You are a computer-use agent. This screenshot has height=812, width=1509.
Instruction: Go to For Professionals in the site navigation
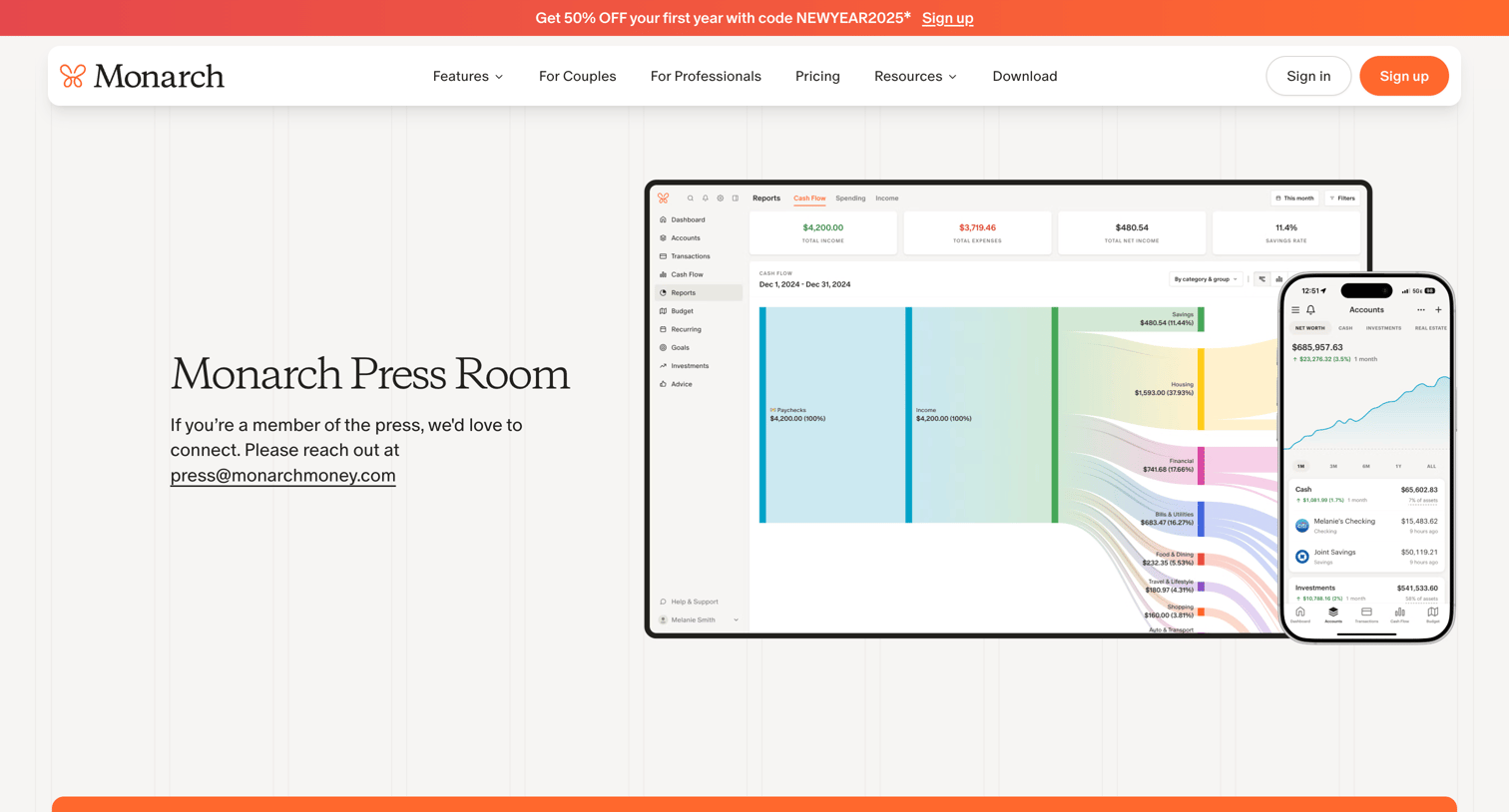(x=706, y=76)
